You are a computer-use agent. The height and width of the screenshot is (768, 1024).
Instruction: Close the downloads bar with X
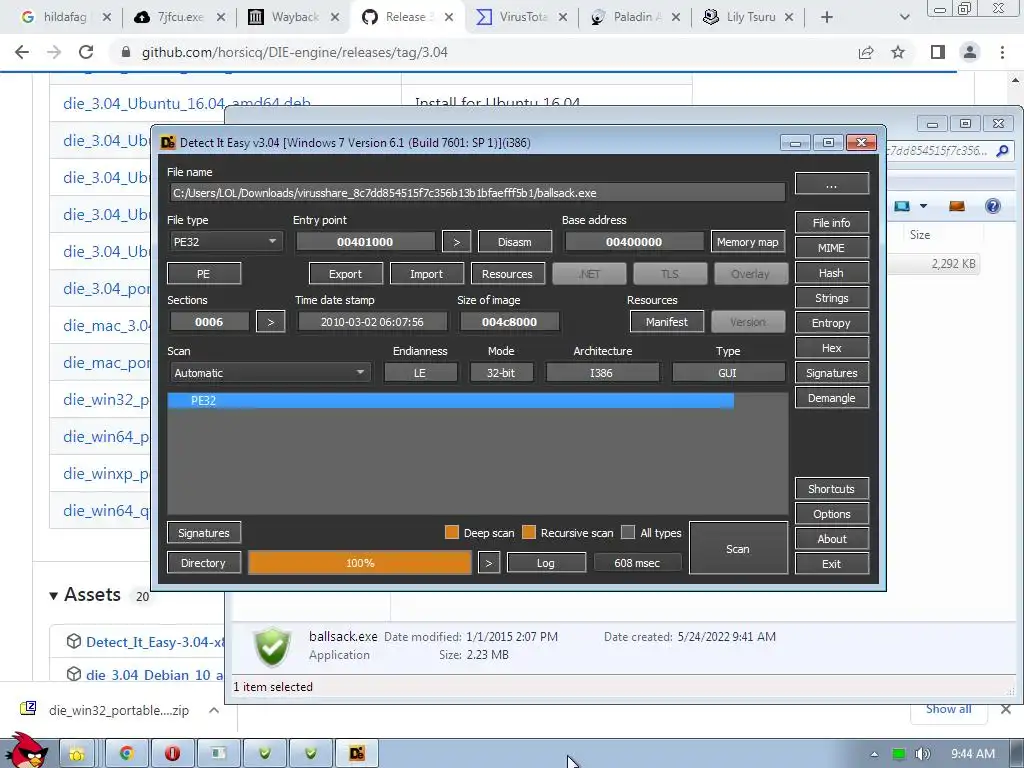(1006, 709)
